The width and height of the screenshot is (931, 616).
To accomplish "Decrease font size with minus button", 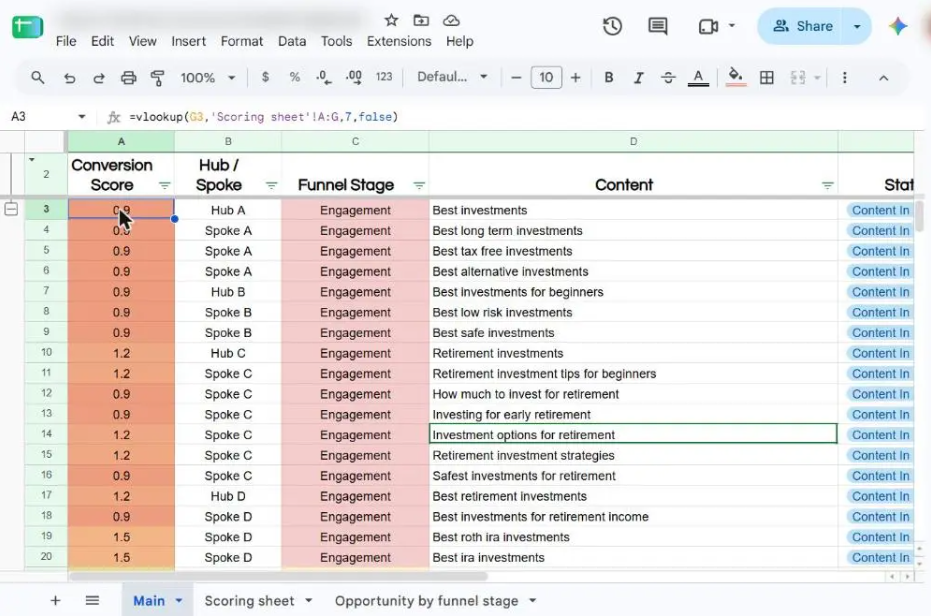I will (516, 77).
